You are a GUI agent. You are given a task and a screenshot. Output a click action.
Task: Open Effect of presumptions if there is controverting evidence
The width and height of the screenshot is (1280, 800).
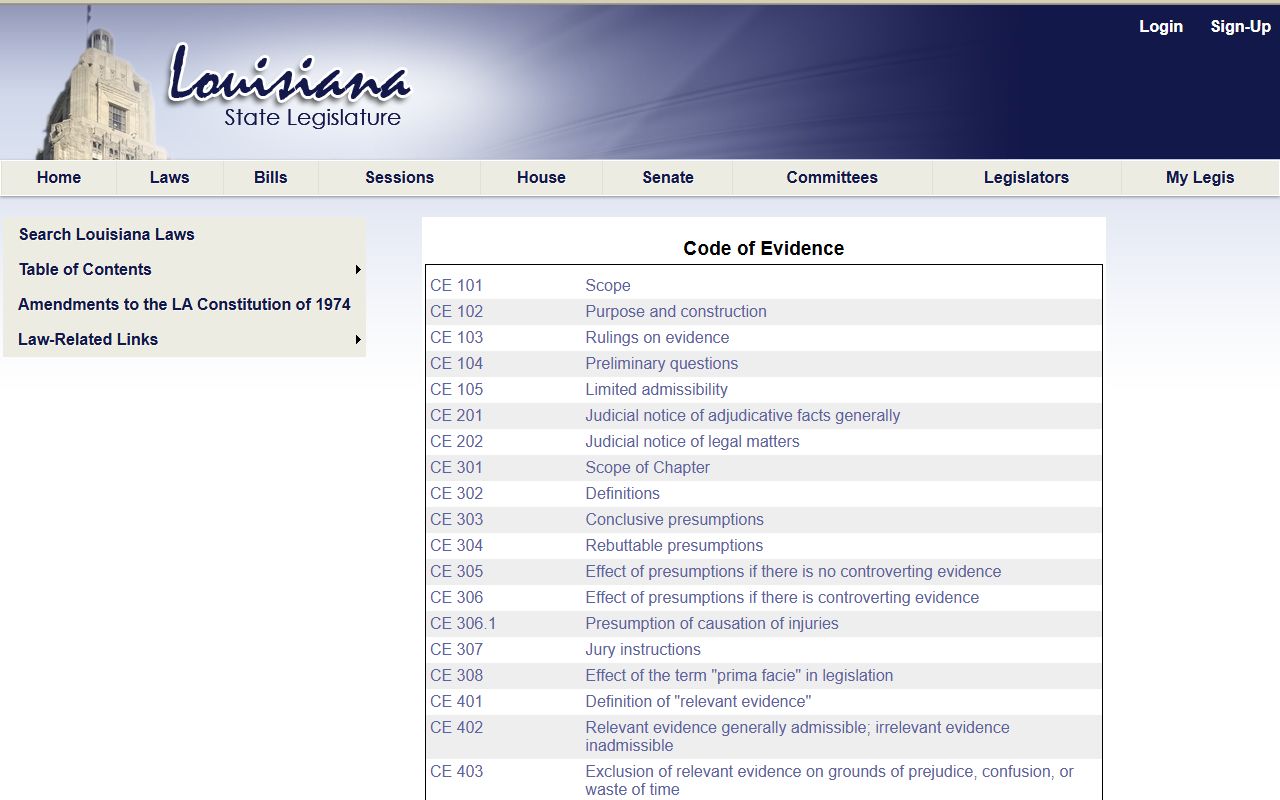click(782, 598)
